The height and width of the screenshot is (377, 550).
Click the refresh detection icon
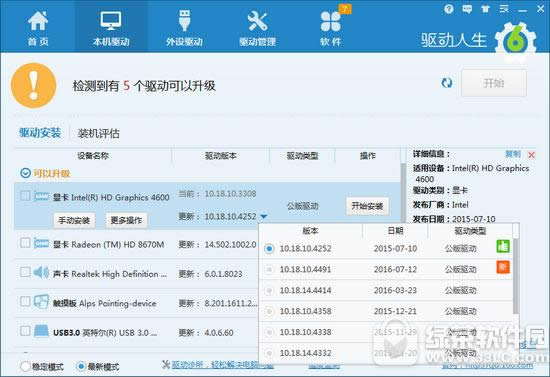pos(447,83)
